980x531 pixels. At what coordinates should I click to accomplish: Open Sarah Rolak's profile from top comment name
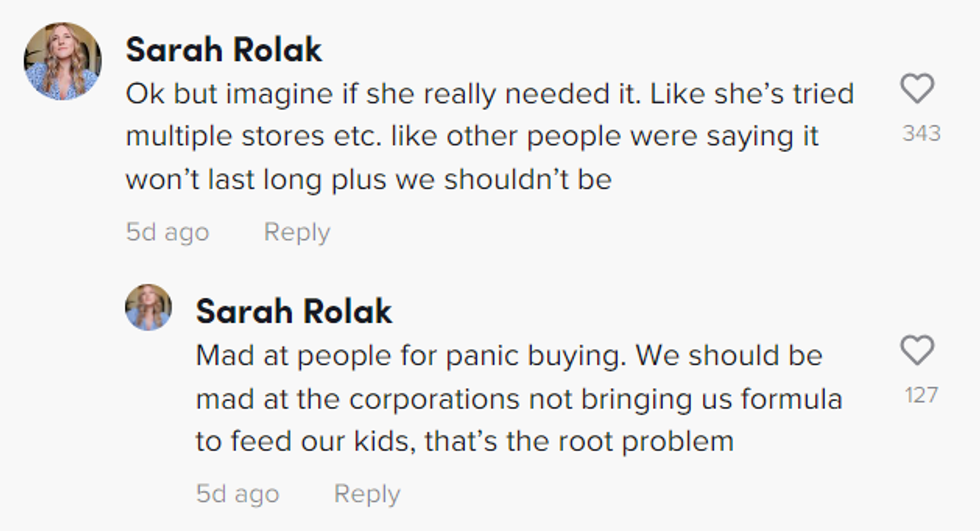(224, 49)
